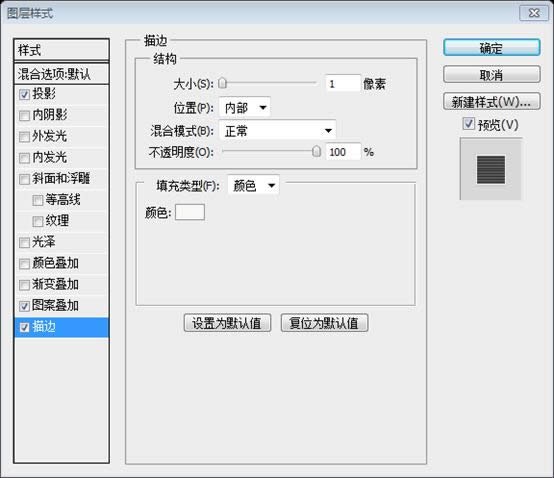
Task: Uncheck the 图案叠加 pattern overlay checkbox
Action: 24,306
